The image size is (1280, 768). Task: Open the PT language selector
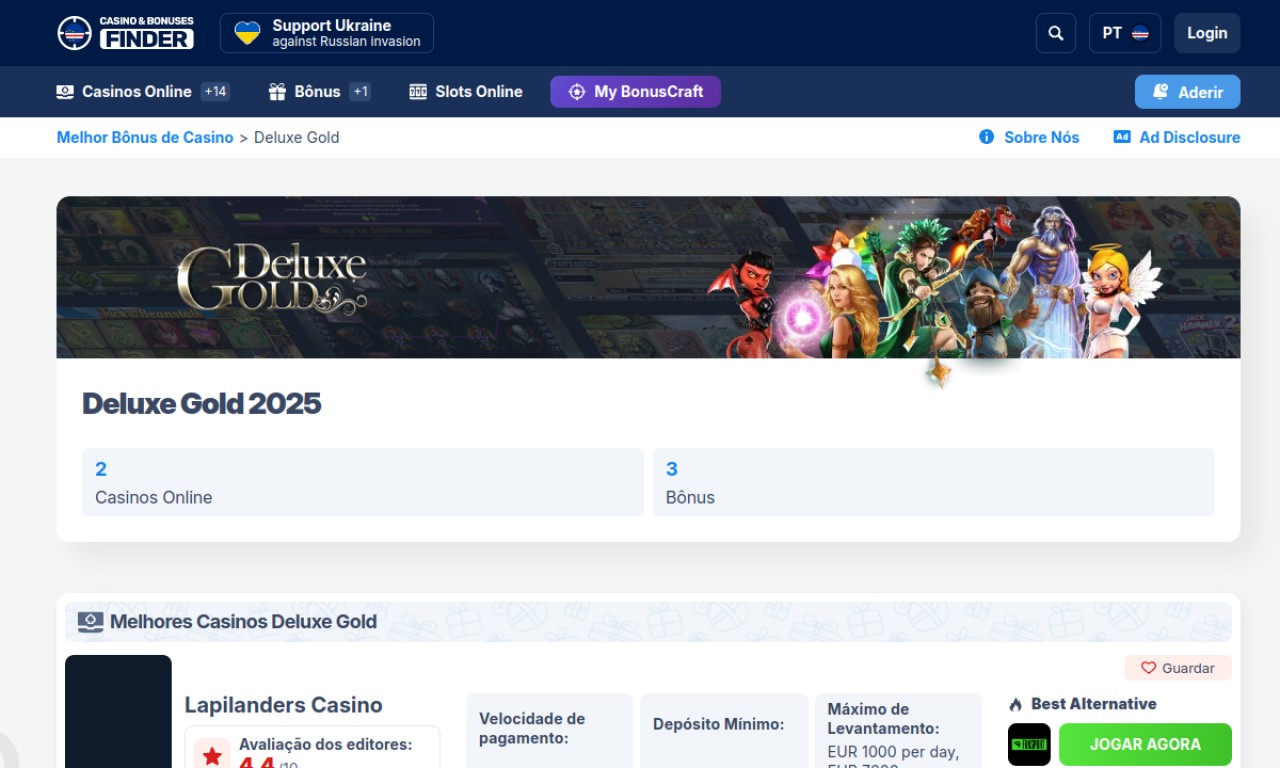pyautogui.click(x=1125, y=33)
